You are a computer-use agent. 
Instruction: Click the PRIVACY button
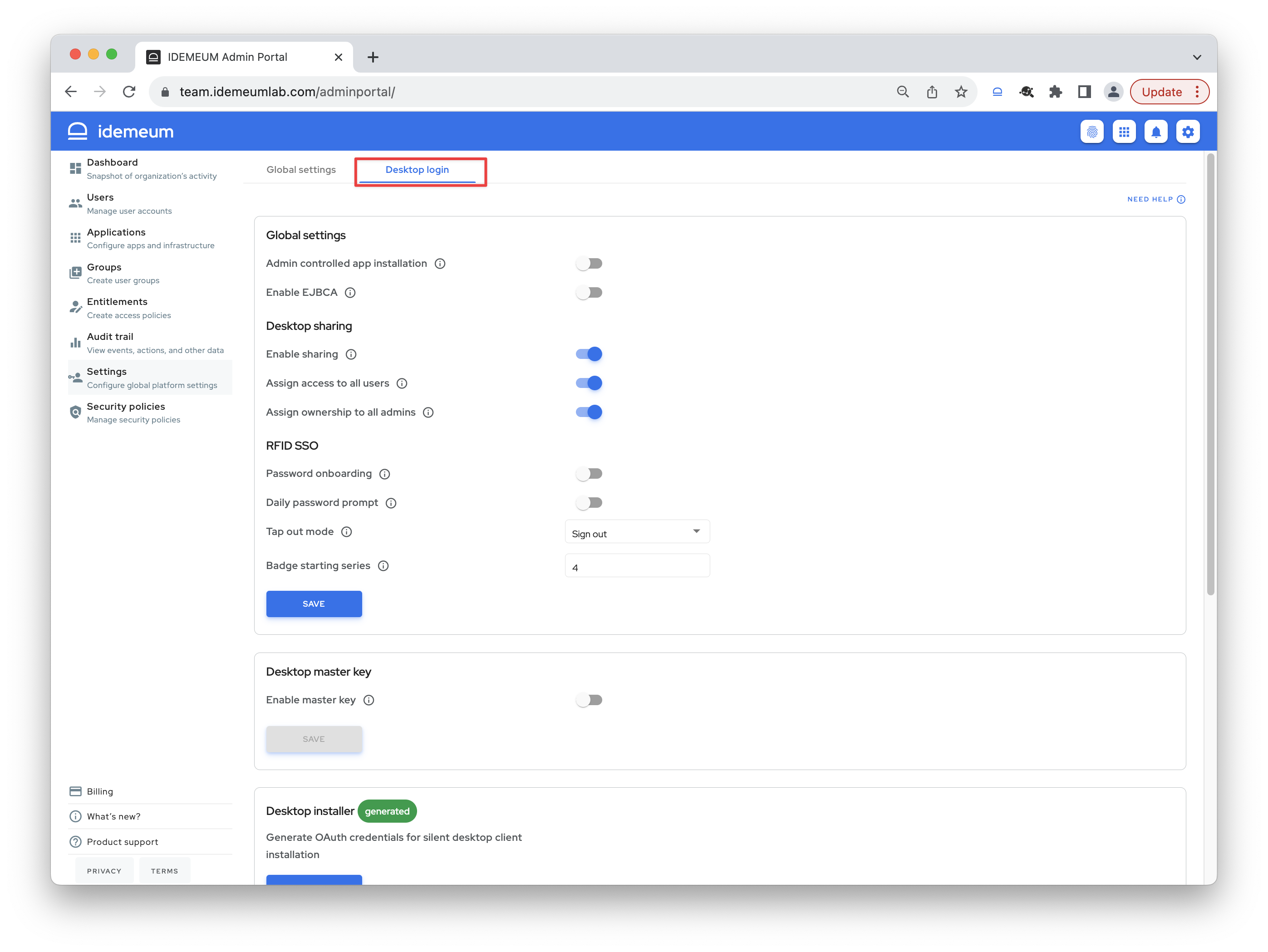point(104,871)
